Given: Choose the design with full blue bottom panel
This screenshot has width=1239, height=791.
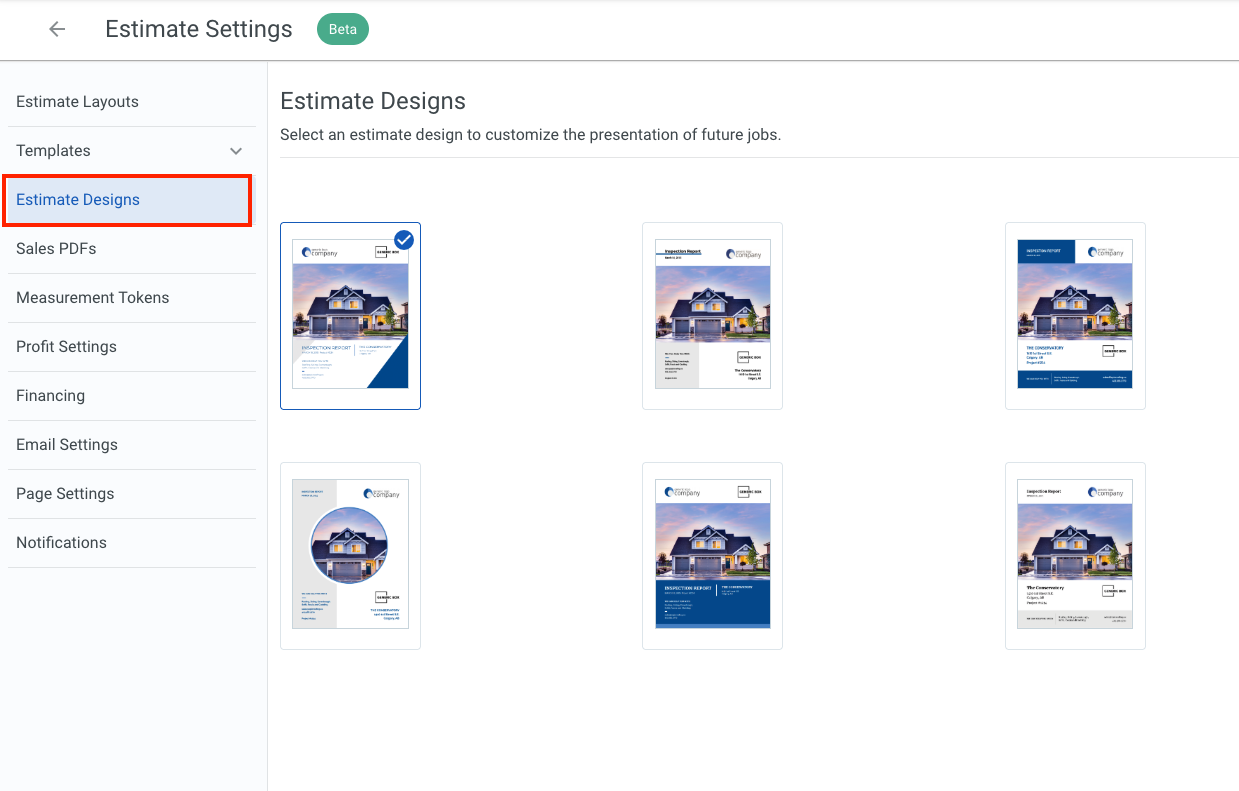Looking at the screenshot, I should click(712, 556).
